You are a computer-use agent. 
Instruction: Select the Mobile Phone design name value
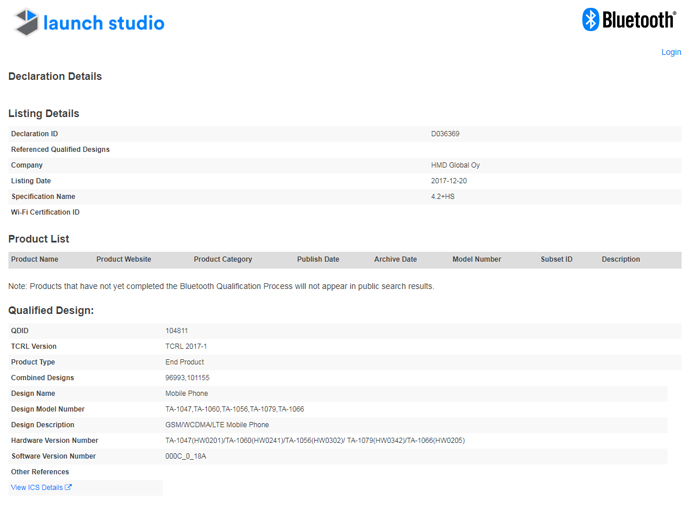[x=187, y=393]
